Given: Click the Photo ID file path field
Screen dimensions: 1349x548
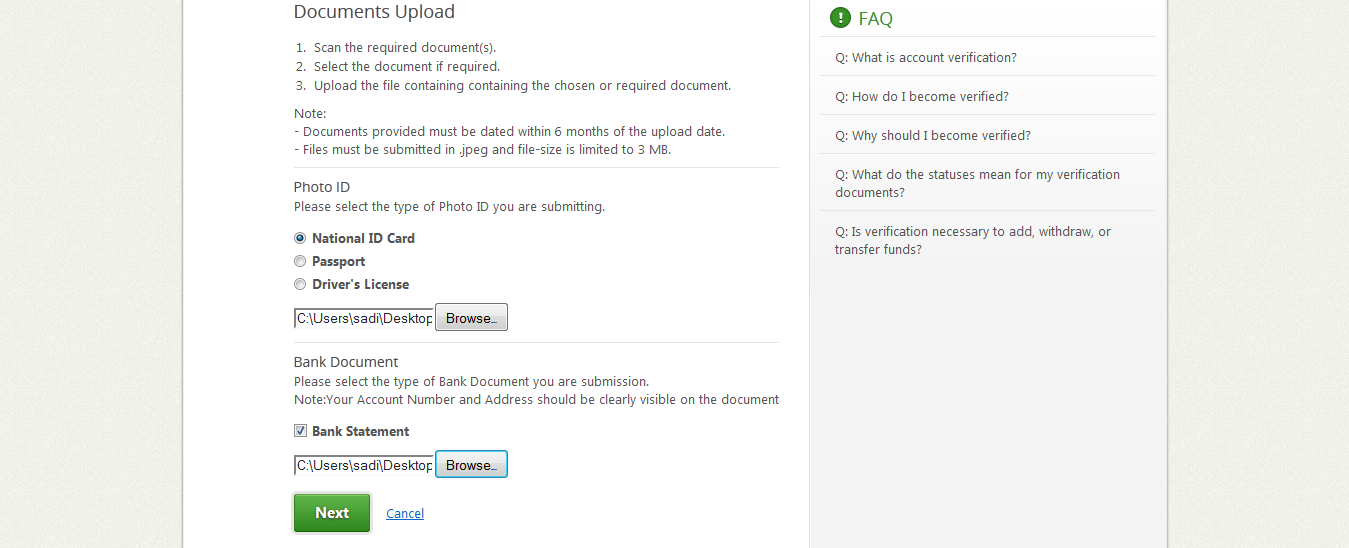Looking at the screenshot, I should click(364, 318).
